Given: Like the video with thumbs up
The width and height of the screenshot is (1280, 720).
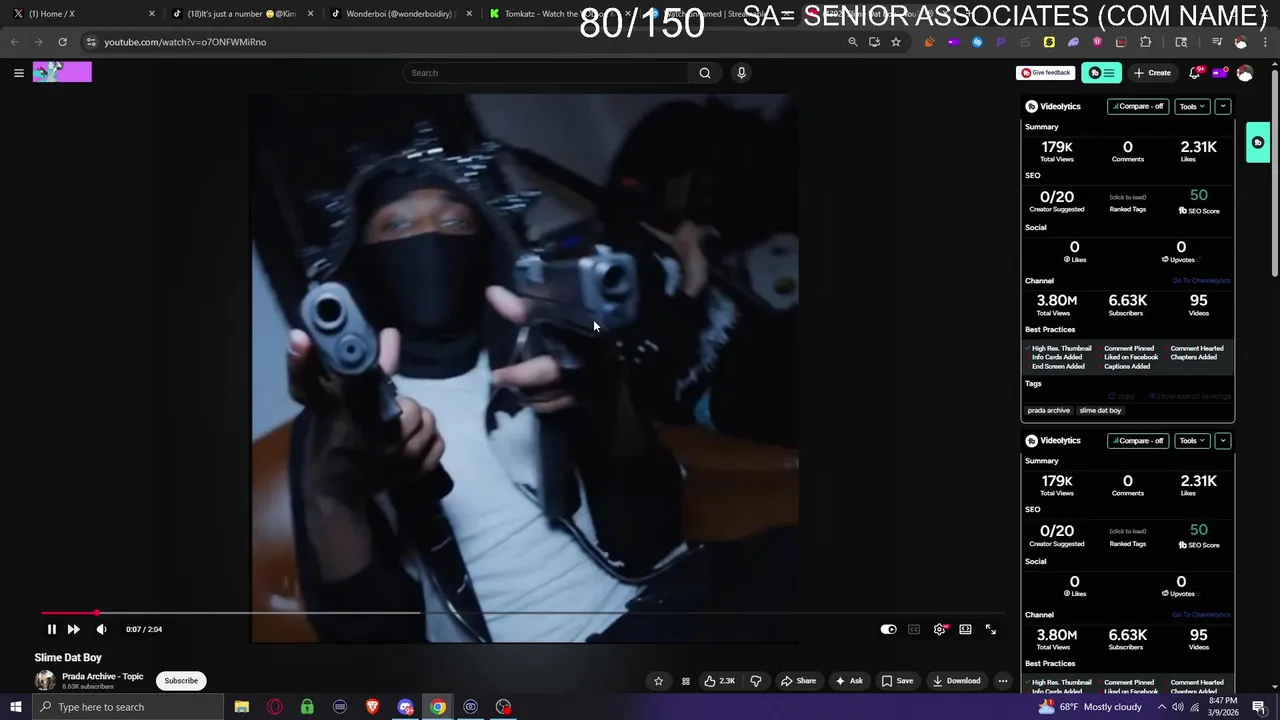Looking at the screenshot, I should pyautogui.click(x=720, y=681).
